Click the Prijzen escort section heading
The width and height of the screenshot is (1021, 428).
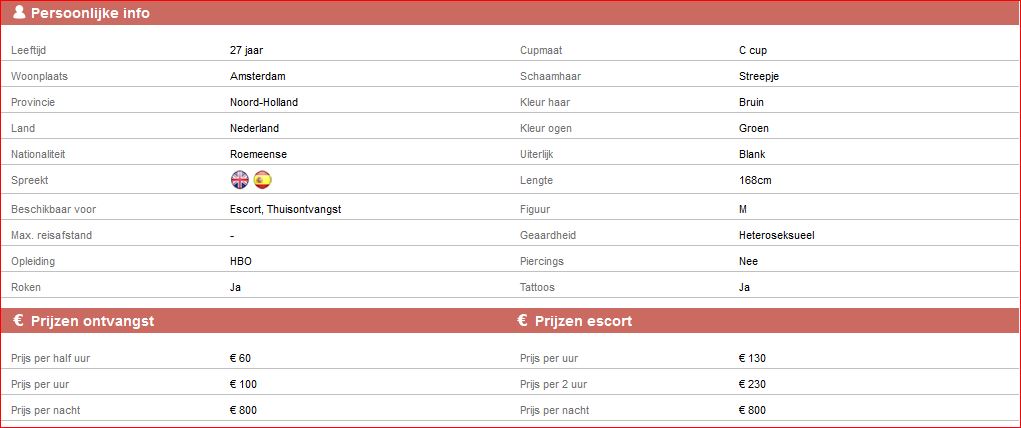tap(583, 321)
